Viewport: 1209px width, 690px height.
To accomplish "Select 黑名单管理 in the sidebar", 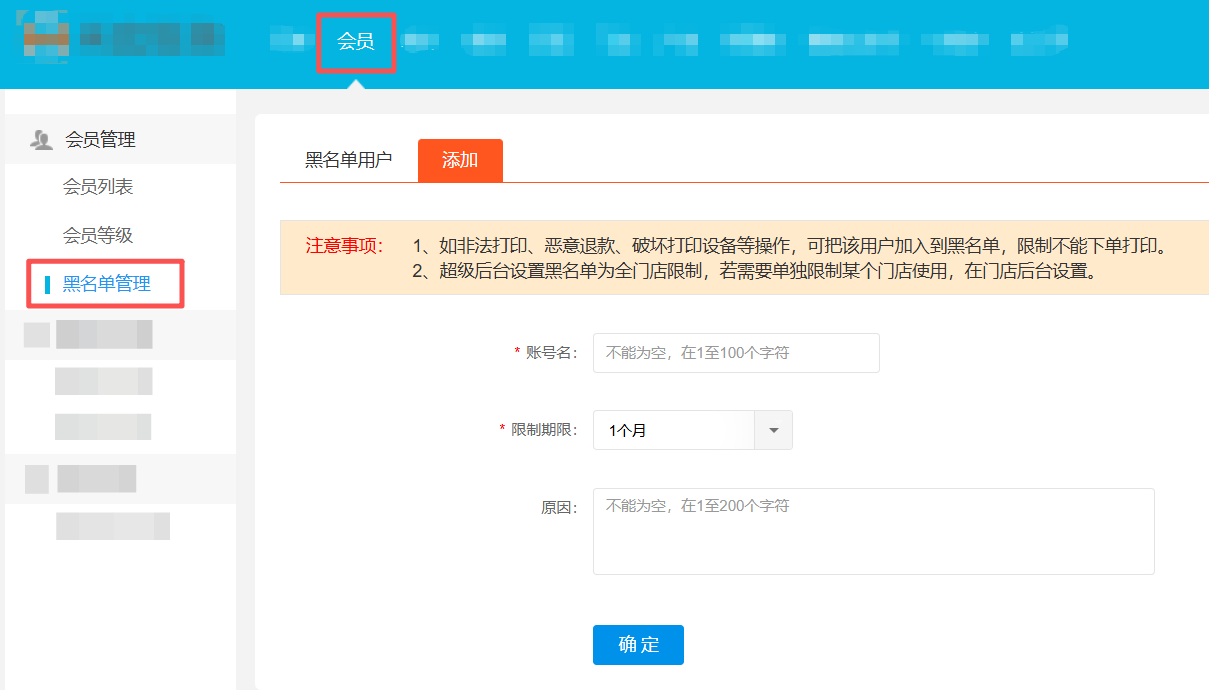I will click(107, 284).
